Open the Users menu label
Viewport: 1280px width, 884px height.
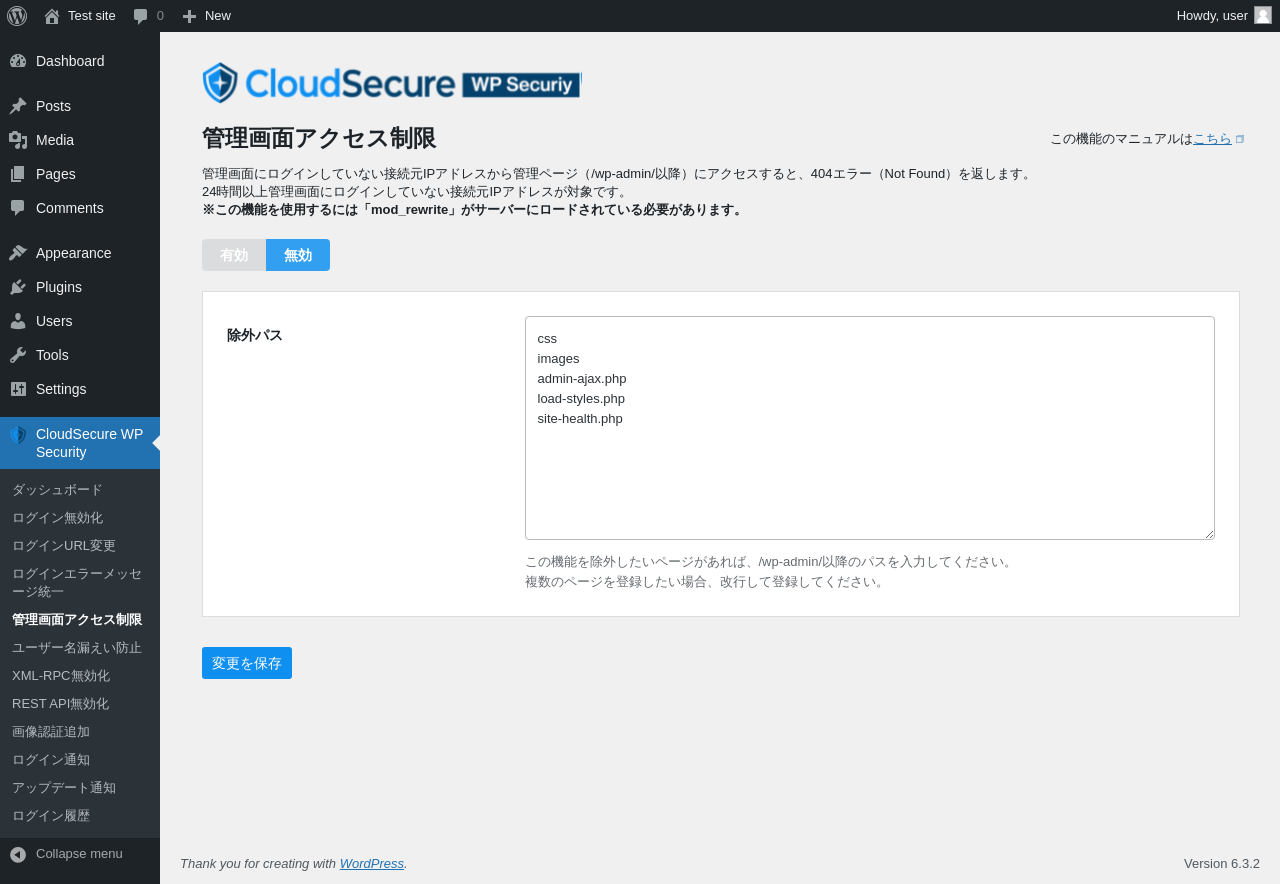(x=54, y=321)
